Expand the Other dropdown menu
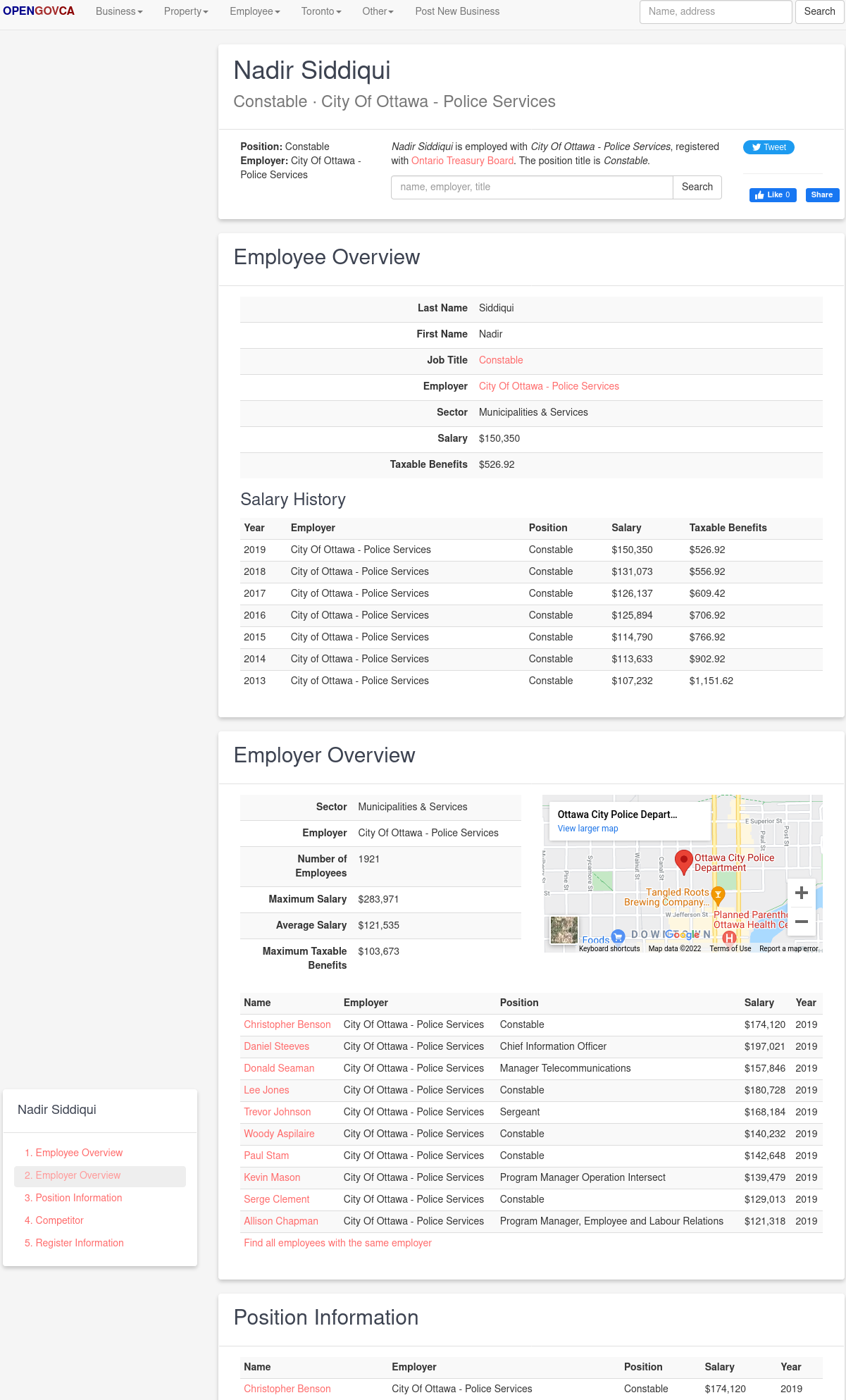This screenshot has height=1400, width=846. pyautogui.click(x=378, y=11)
